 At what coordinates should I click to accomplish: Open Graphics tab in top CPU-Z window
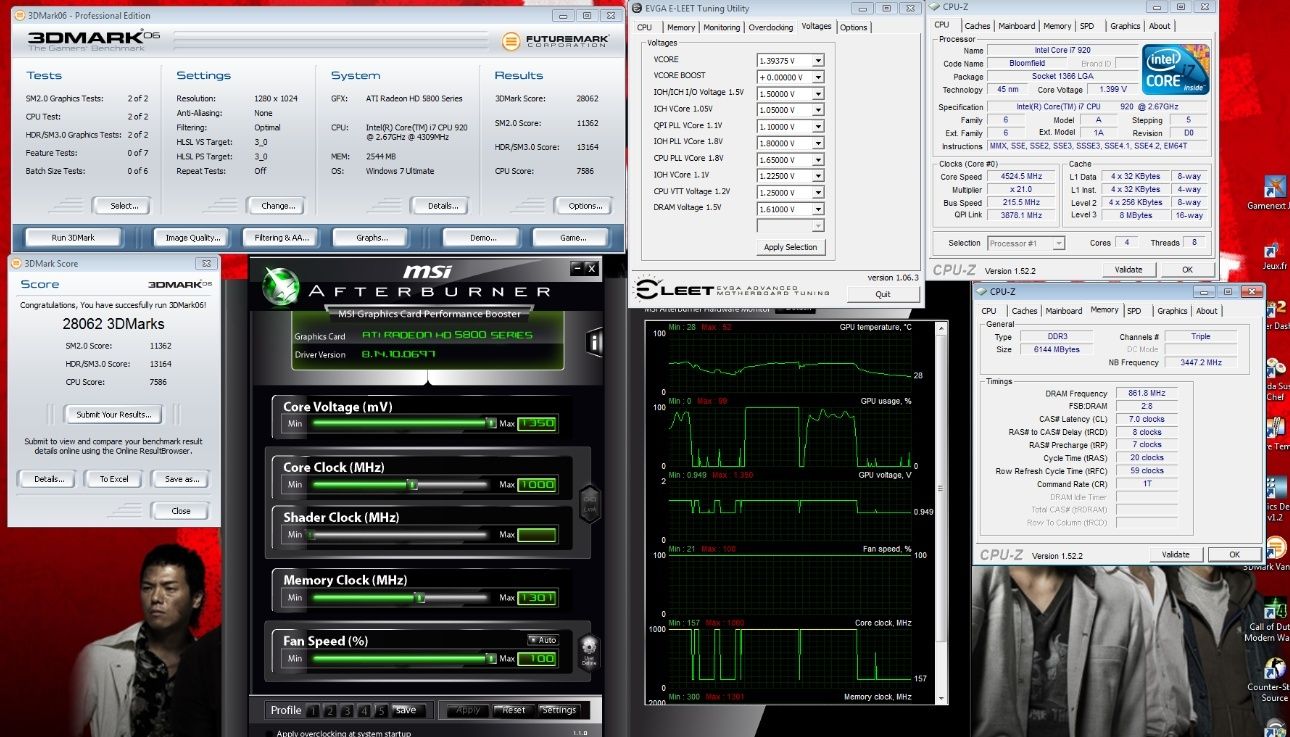[1125, 26]
